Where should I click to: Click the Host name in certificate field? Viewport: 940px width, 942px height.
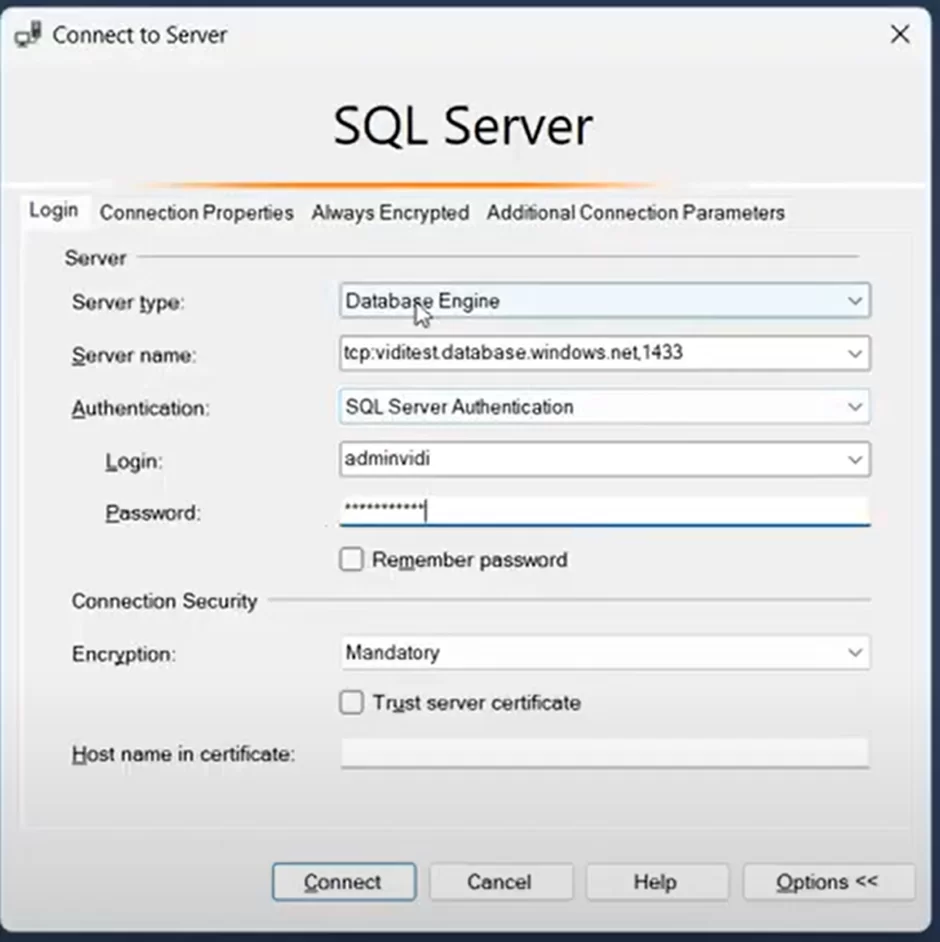(605, 753)
